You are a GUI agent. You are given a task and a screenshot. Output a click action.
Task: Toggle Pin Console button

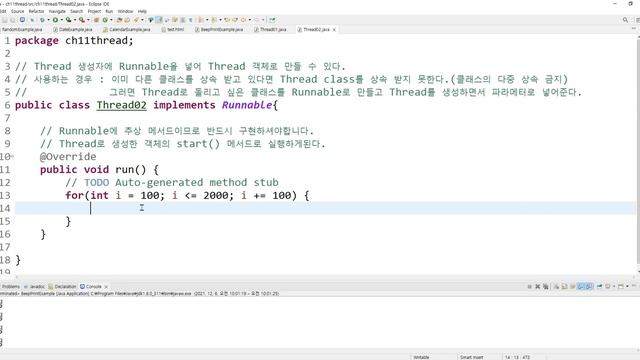tap(600, 287)
